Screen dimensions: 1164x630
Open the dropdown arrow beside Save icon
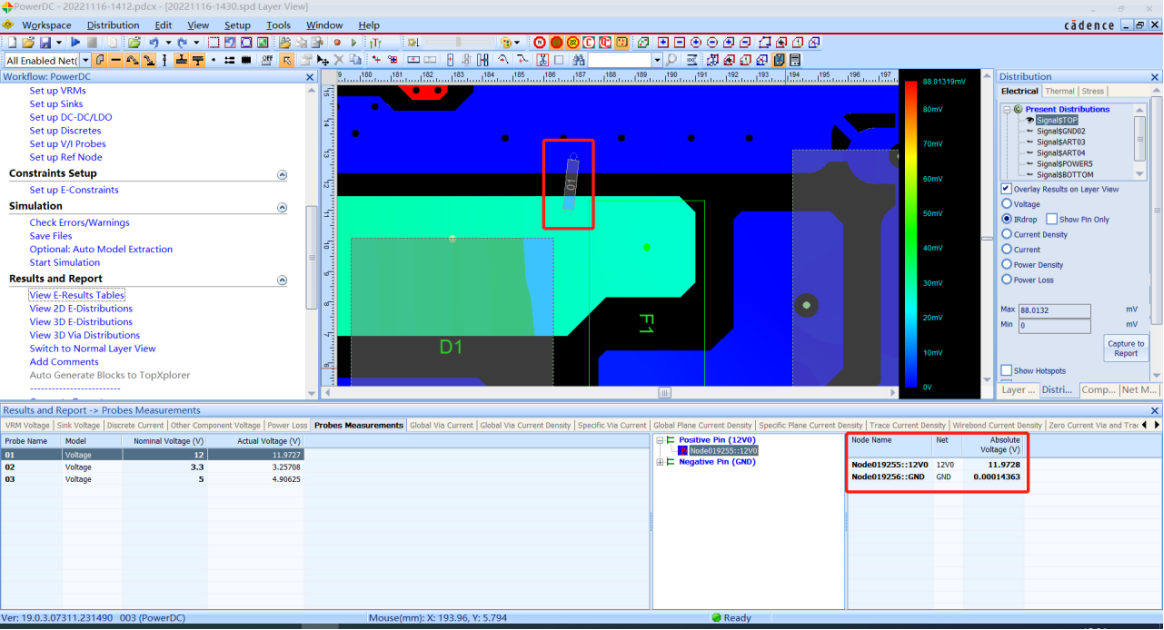tap(59, 42)
